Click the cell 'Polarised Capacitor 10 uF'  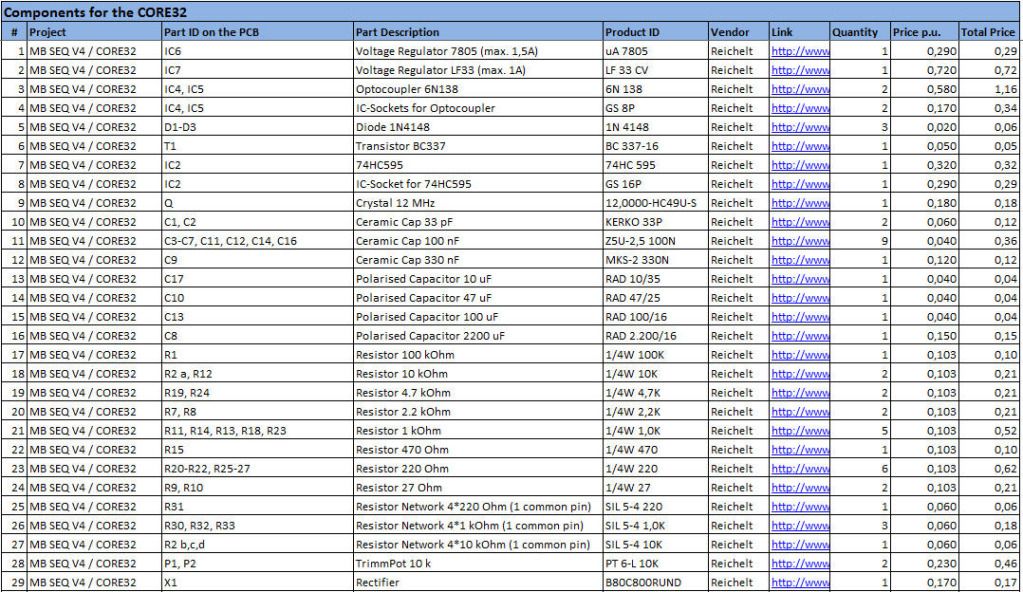(x=478, y=278)
